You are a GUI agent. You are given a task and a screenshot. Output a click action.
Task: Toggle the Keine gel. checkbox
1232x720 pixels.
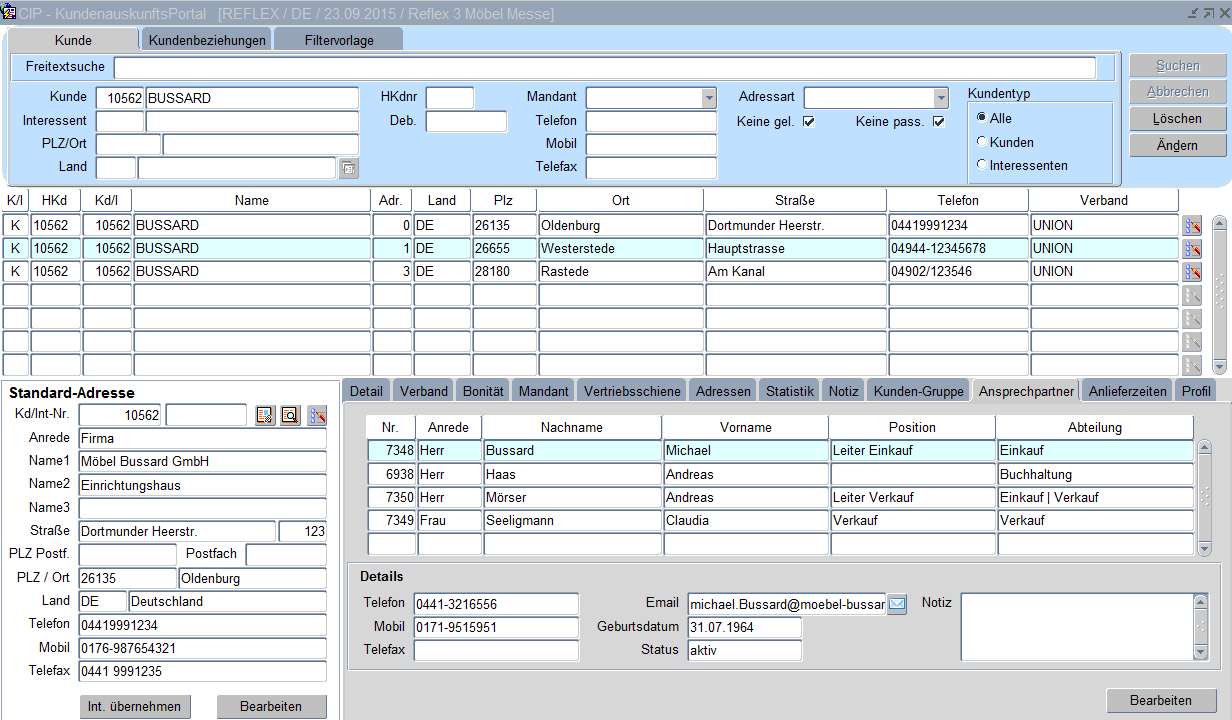click(x=809, y=122)
